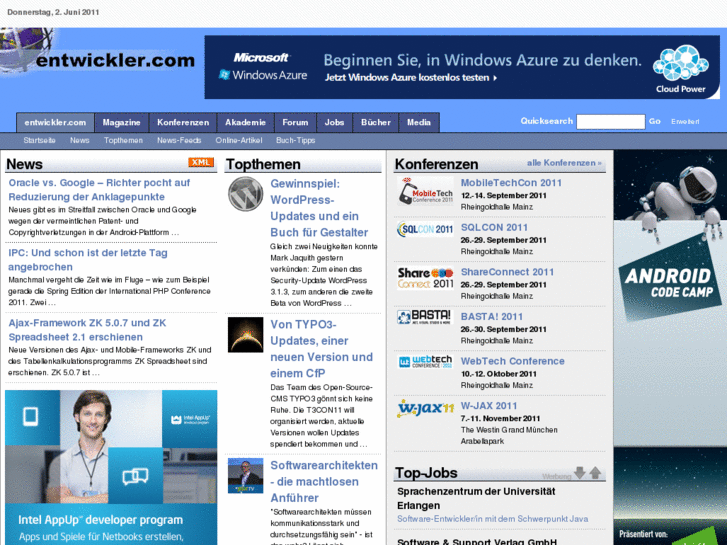
Task: Click the MobileTech Conference logo
Action: point(425,191)
